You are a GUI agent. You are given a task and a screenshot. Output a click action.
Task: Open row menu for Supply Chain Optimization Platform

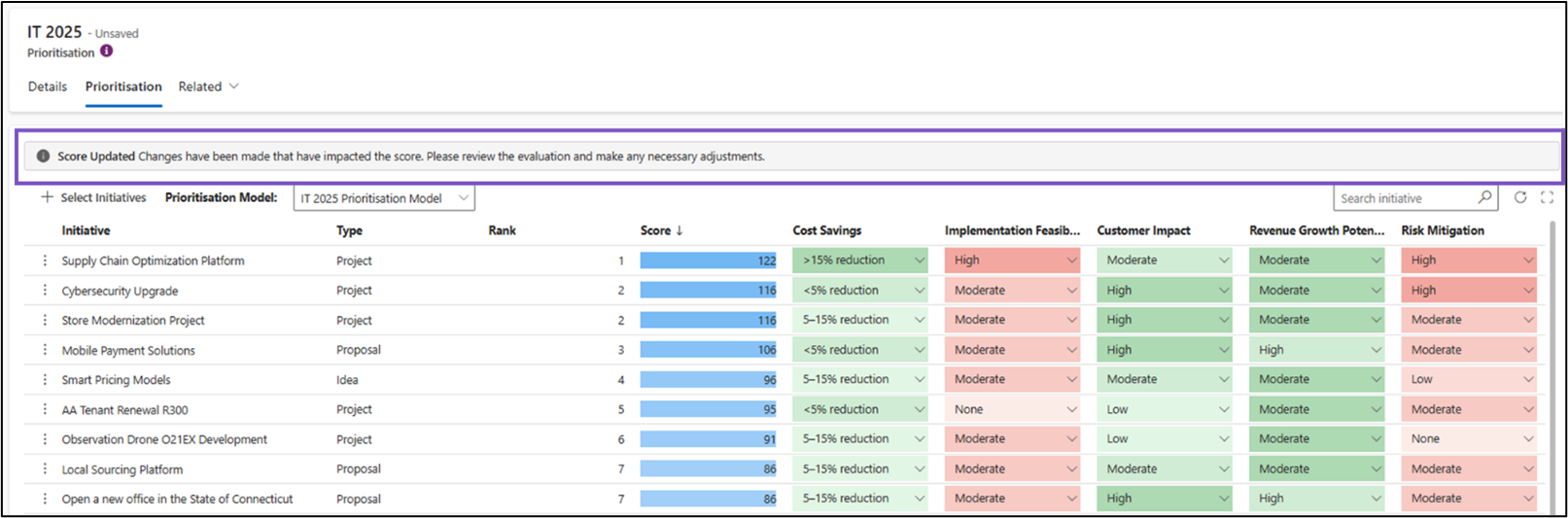(45, 260)
